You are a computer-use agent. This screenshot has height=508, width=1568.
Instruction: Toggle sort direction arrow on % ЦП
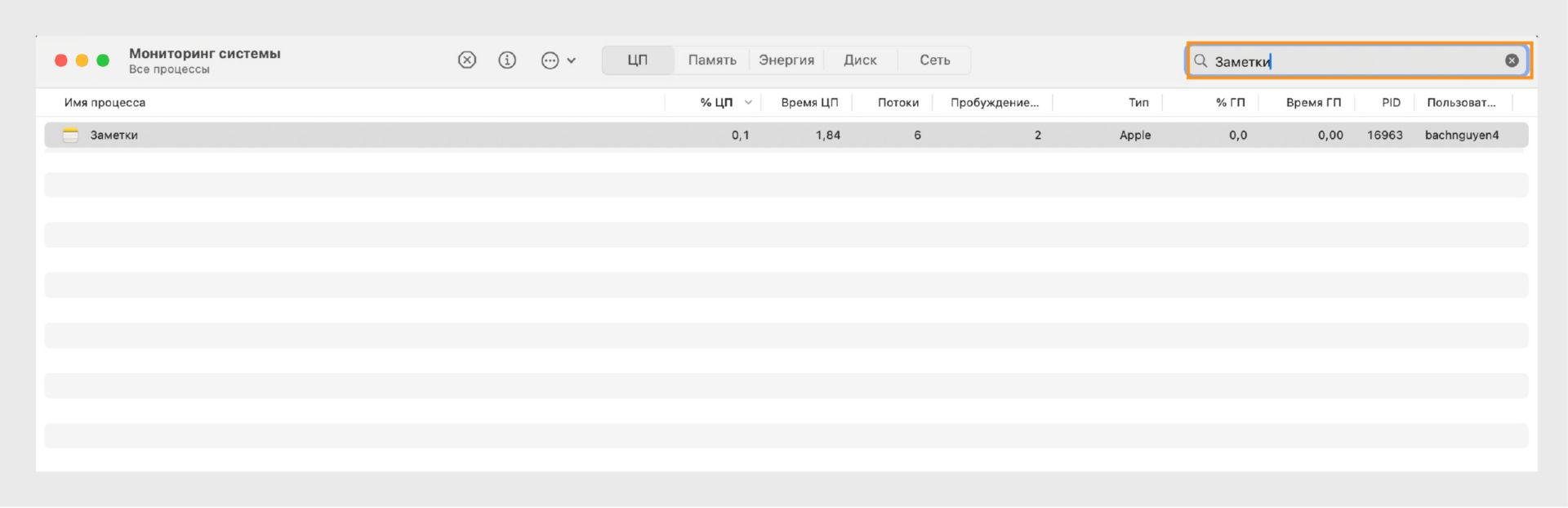[x=748, y=103]
